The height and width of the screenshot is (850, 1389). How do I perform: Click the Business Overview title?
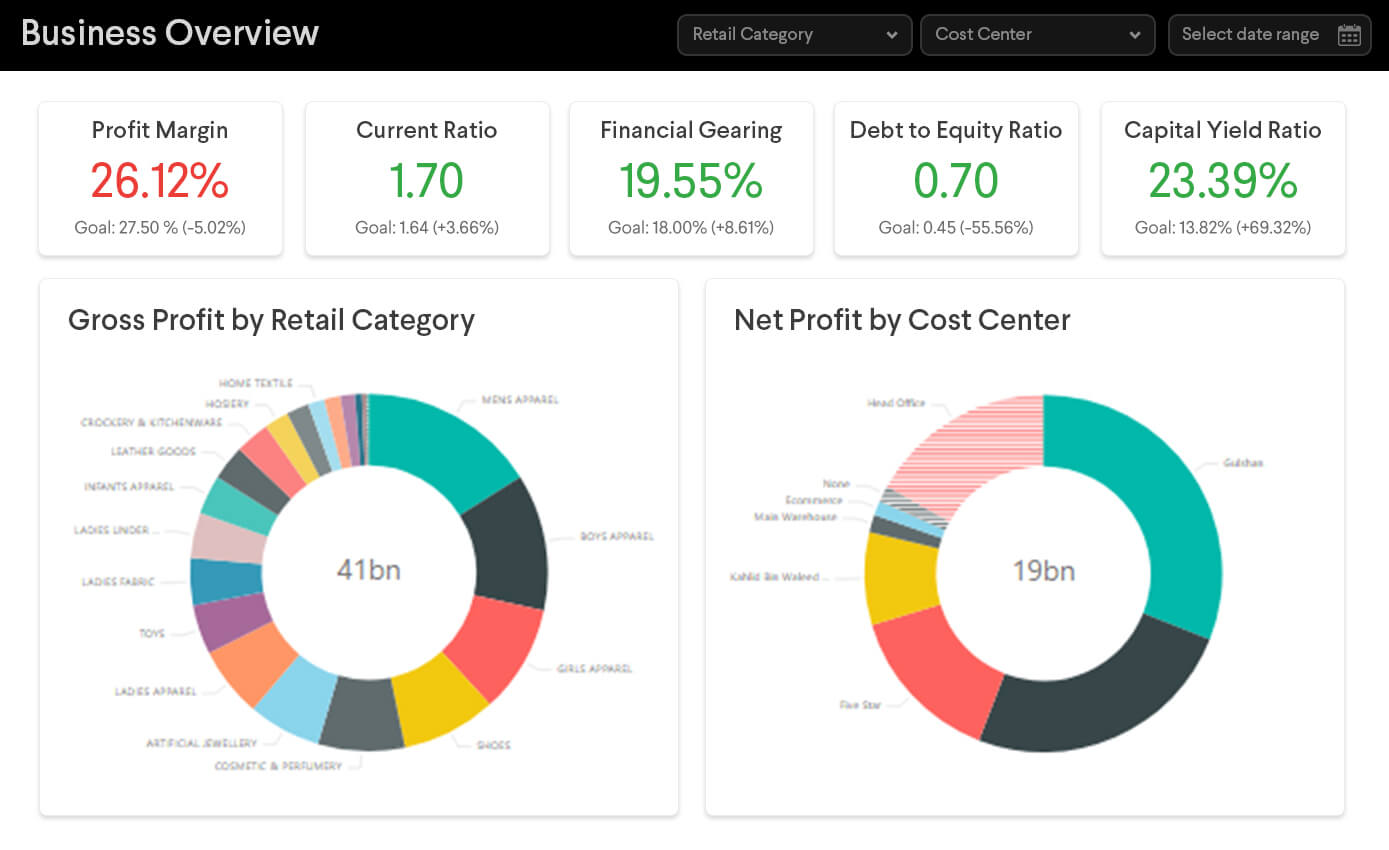click(x=170, y=33)
